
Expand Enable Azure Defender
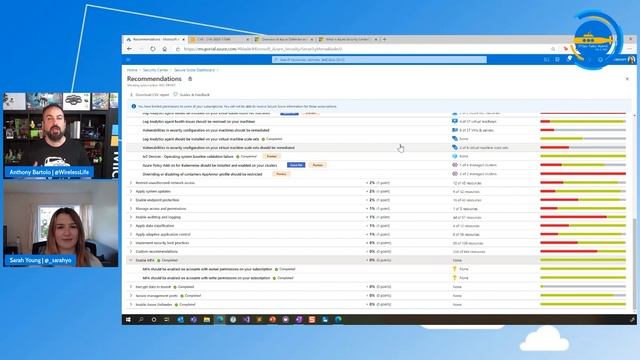pyautogui.click(x=131, y=304)
